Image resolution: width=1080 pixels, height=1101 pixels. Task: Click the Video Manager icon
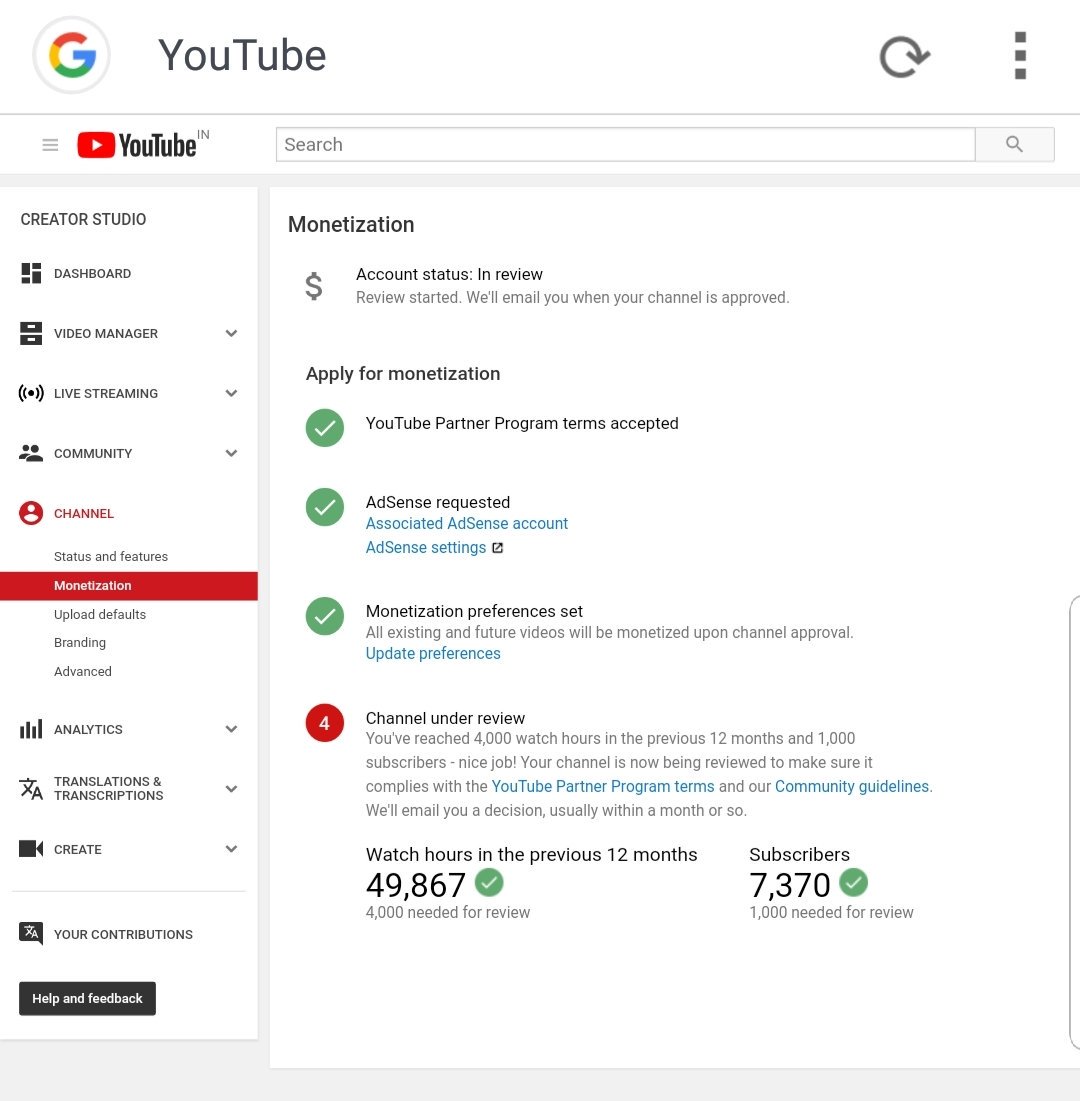coord(31,334)
